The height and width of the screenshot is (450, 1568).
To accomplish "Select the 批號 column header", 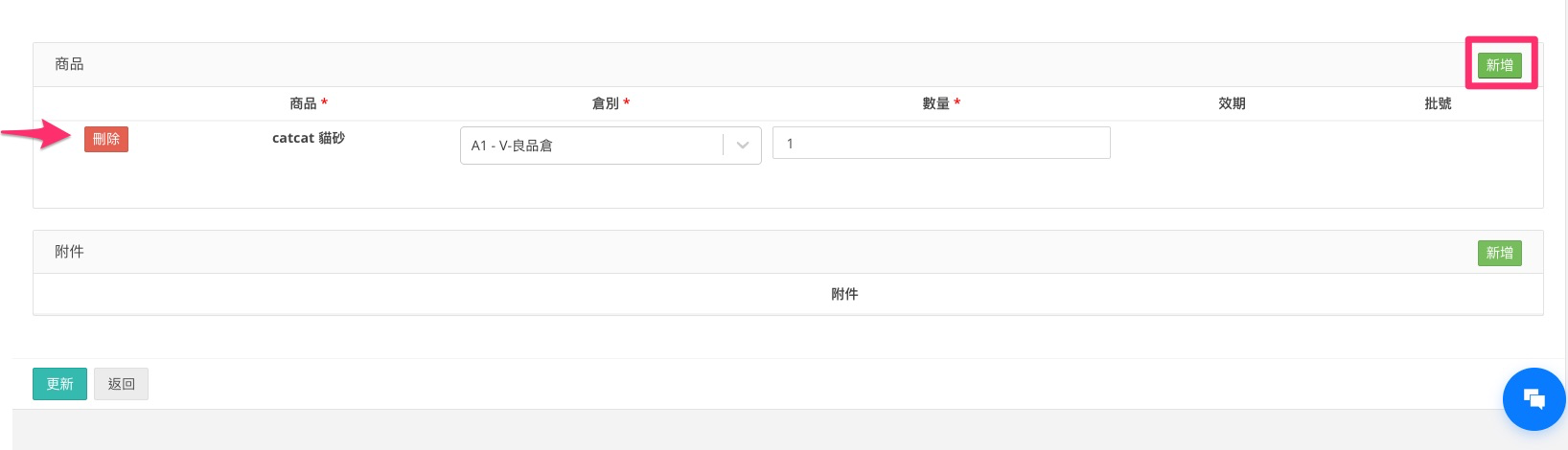I will click(1438, 103).
